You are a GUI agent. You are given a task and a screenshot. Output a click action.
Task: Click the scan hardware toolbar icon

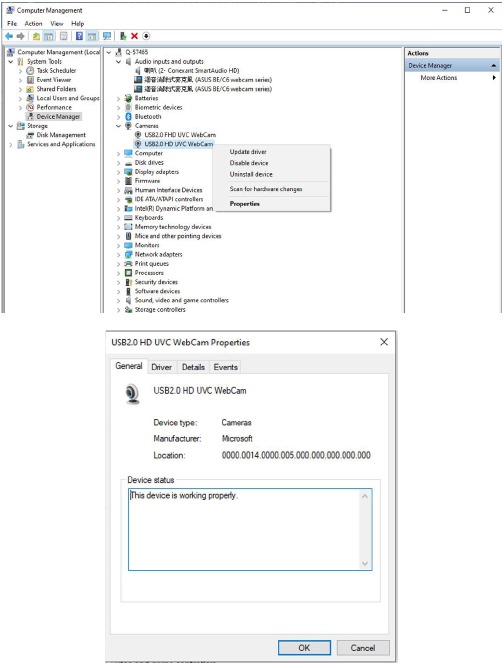tap(107, 36)
